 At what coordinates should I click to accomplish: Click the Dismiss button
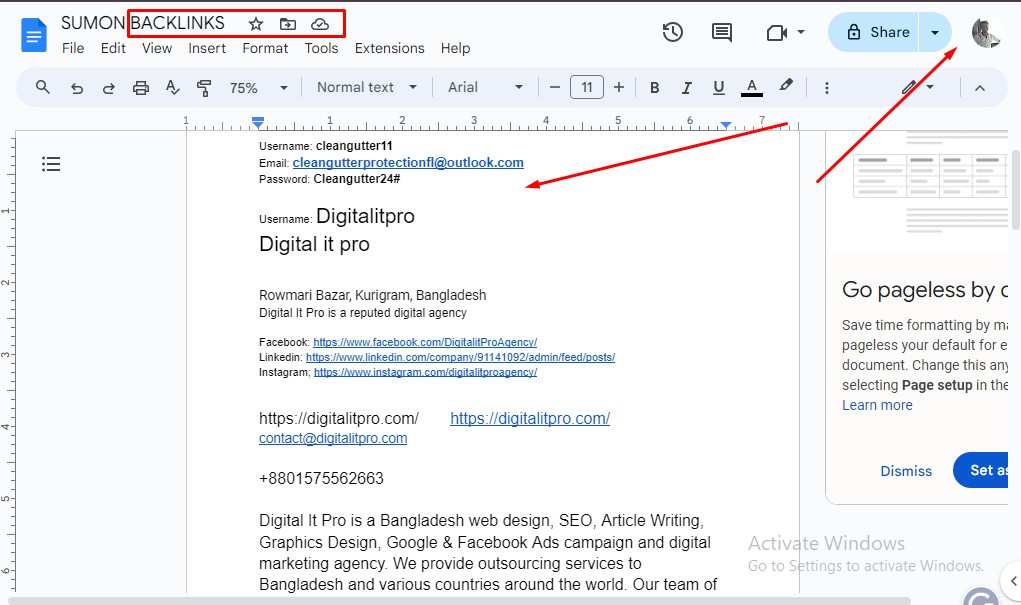pyautogui.click(x=906, y=470)
